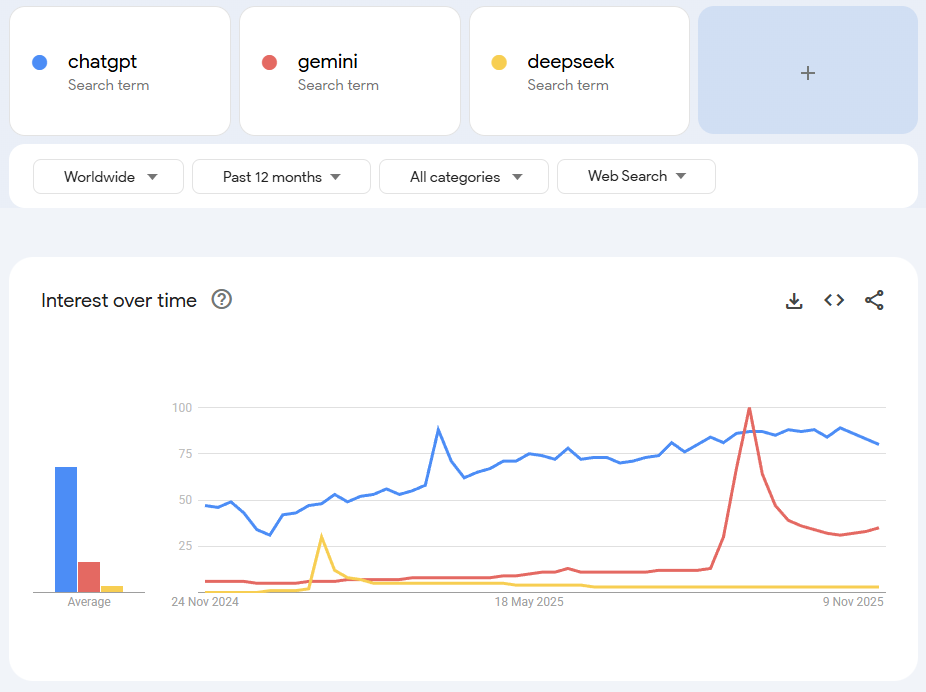Open help for Interest over time
Image resolution: width=926 pixels, height=692 pixels.
222,299
